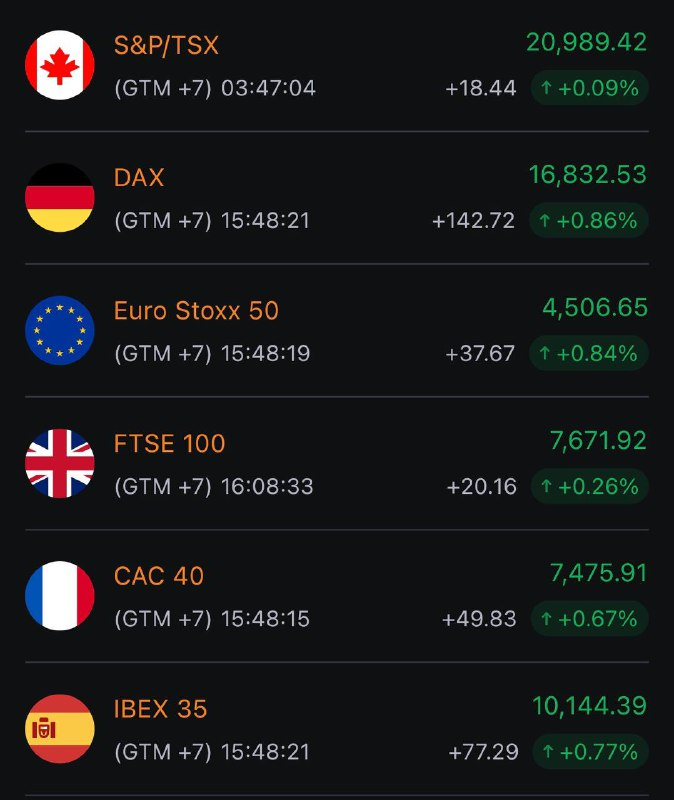This screenshot has width=674, height=800.
Task: Open the Euro Stoxx 50 index name
Action: click(196, 311)
